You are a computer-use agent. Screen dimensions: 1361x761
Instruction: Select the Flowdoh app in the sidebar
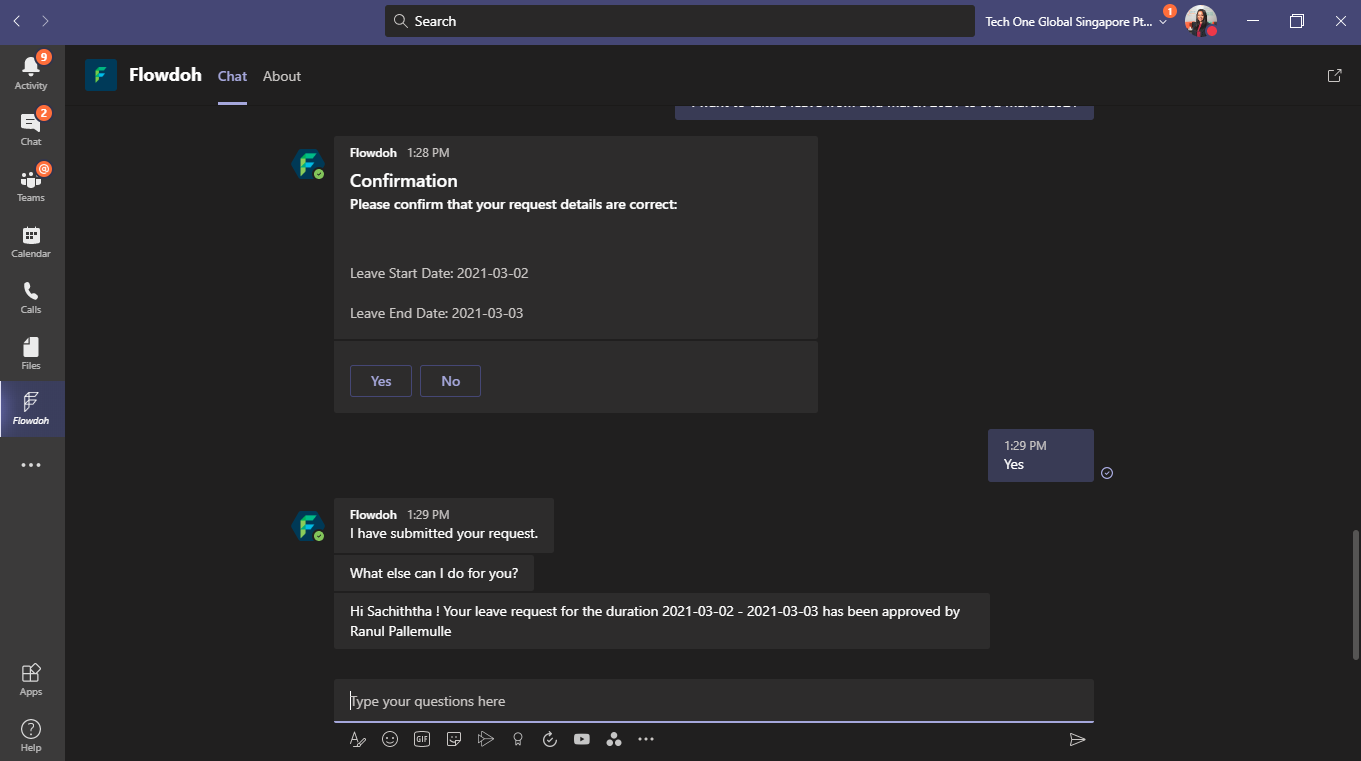(x=31, y=409)
